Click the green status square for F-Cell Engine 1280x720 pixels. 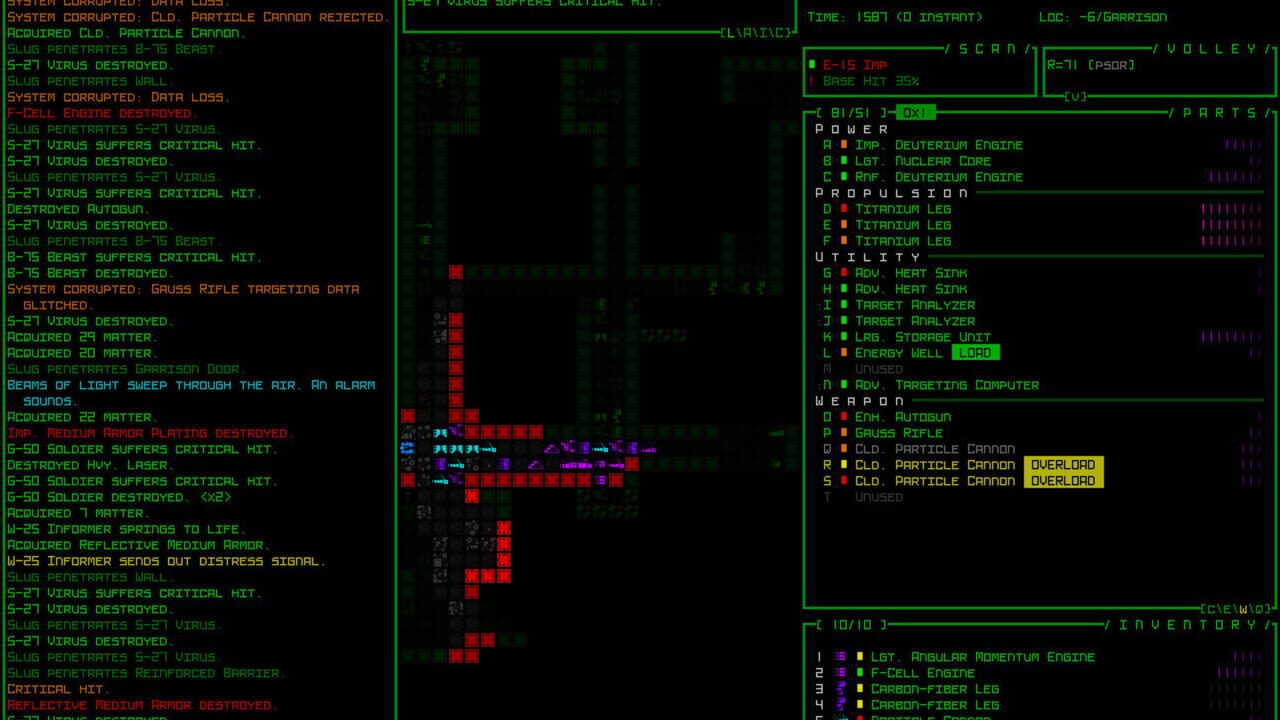coord(860,673)
